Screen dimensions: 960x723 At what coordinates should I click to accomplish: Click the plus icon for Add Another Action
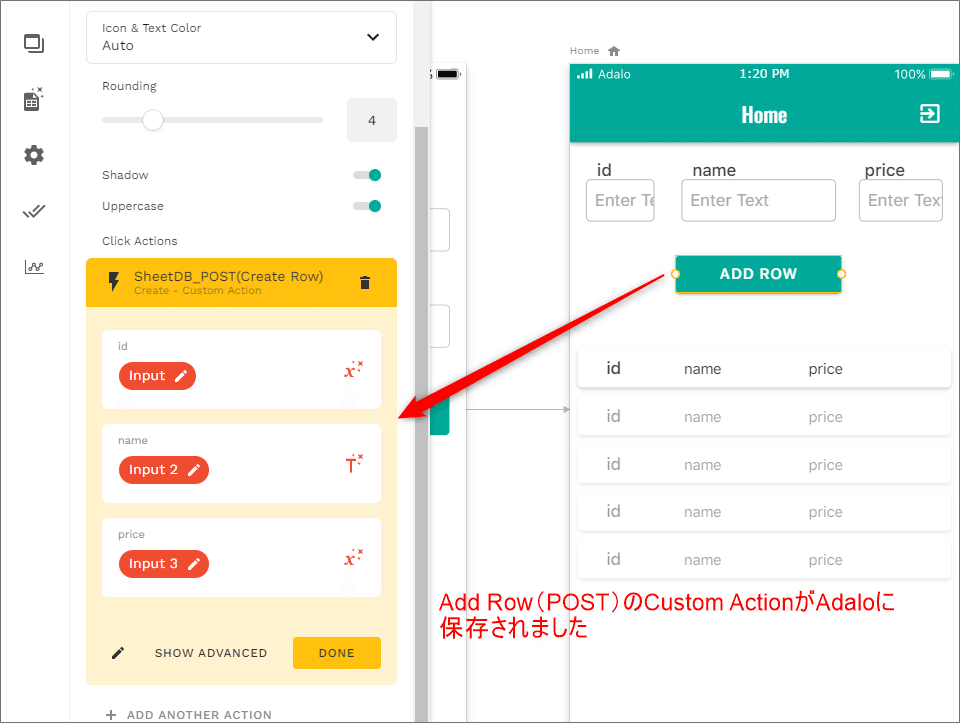click(x=111, y=715)
